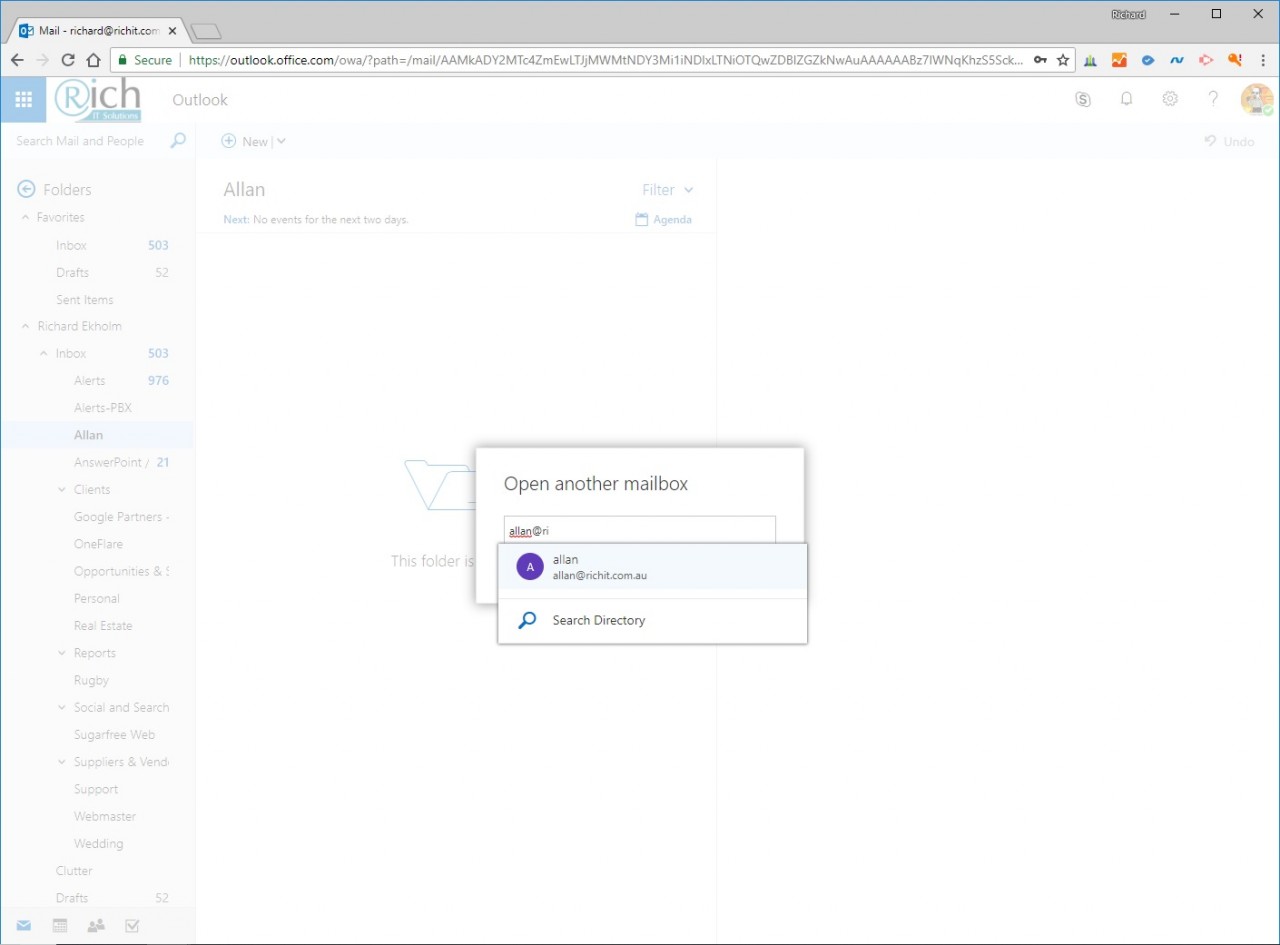
Task: Switch to Calendar view icon
Action: point(60,926)
